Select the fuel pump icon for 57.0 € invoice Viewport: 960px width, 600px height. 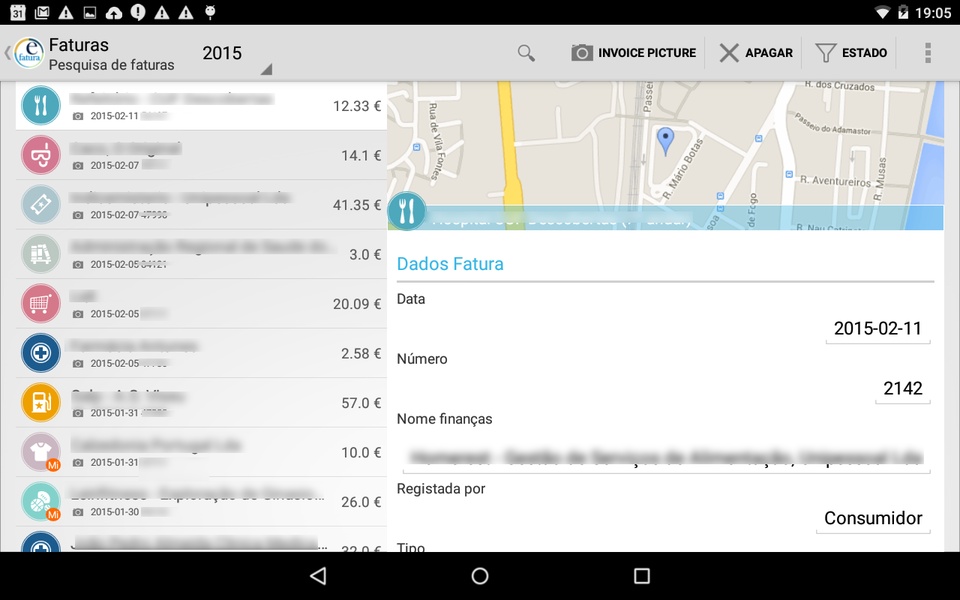pyautogui.click(x=41, y=403)
